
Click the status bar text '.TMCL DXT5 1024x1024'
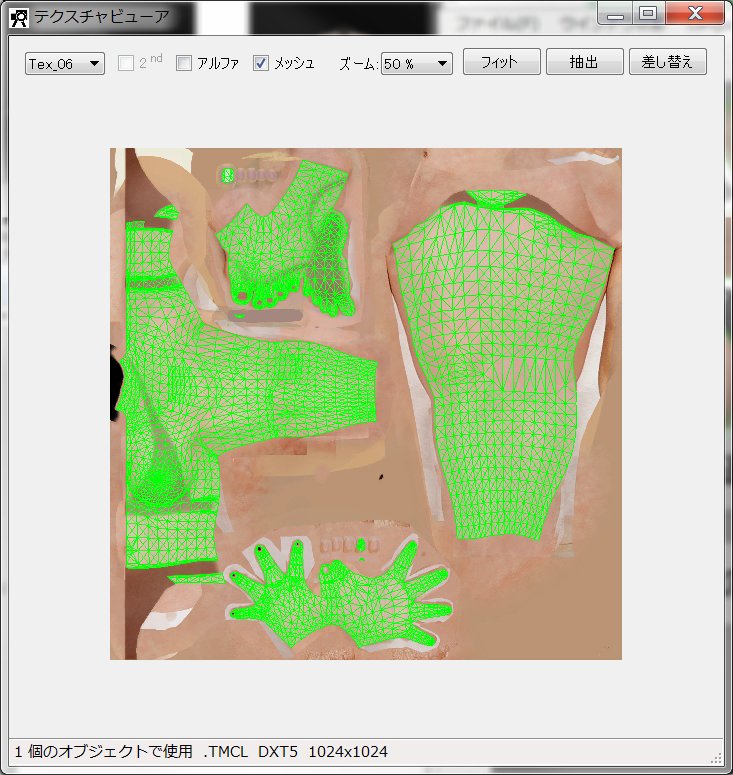coord(296,752)
